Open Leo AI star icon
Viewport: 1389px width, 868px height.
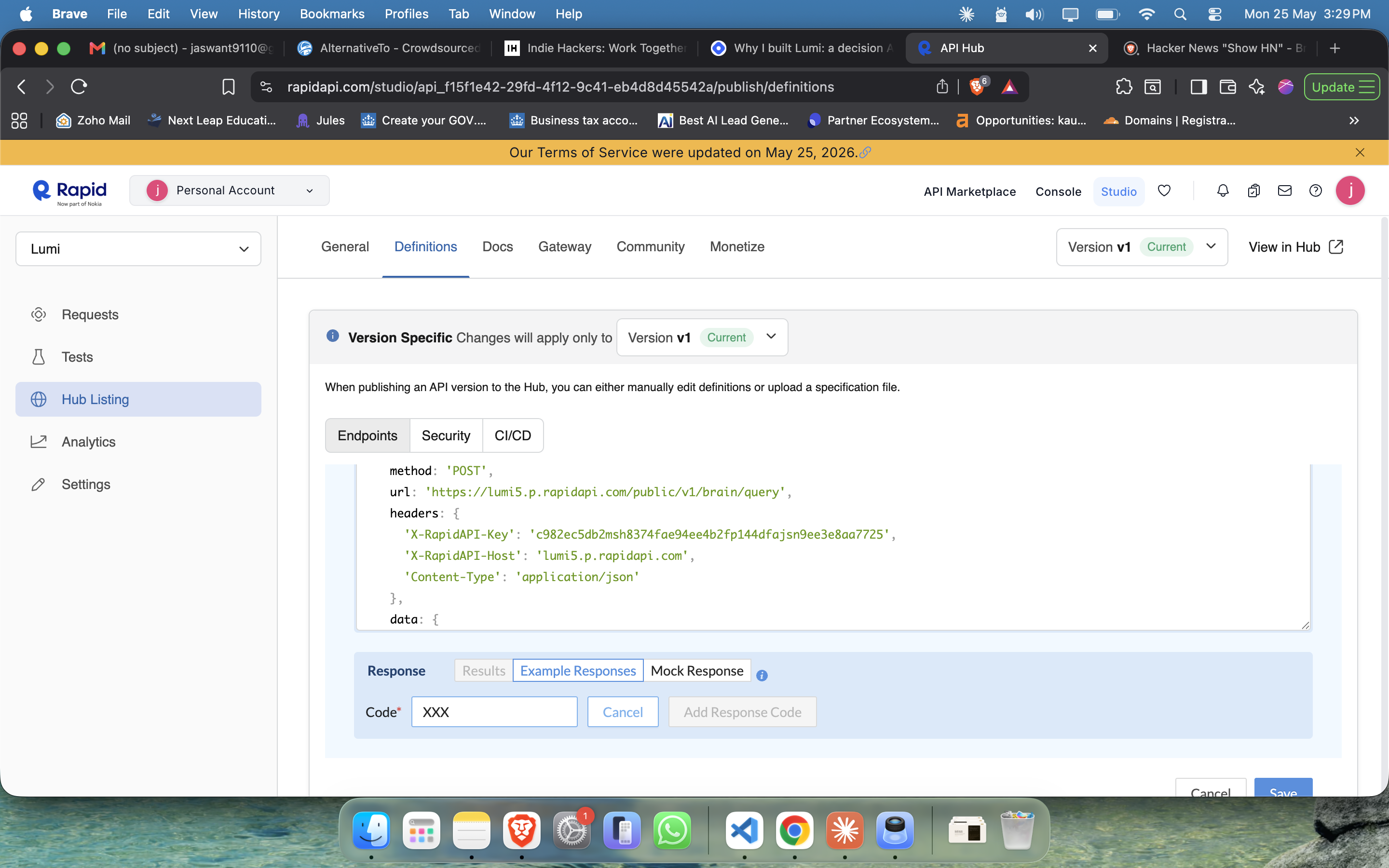click(1256, 87)
